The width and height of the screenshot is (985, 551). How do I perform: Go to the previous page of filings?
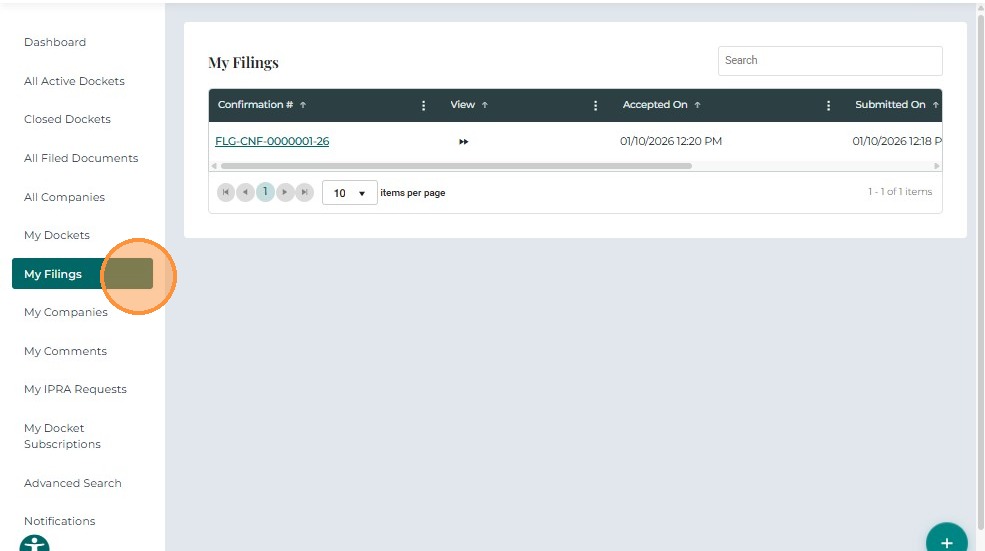point(245,192)
